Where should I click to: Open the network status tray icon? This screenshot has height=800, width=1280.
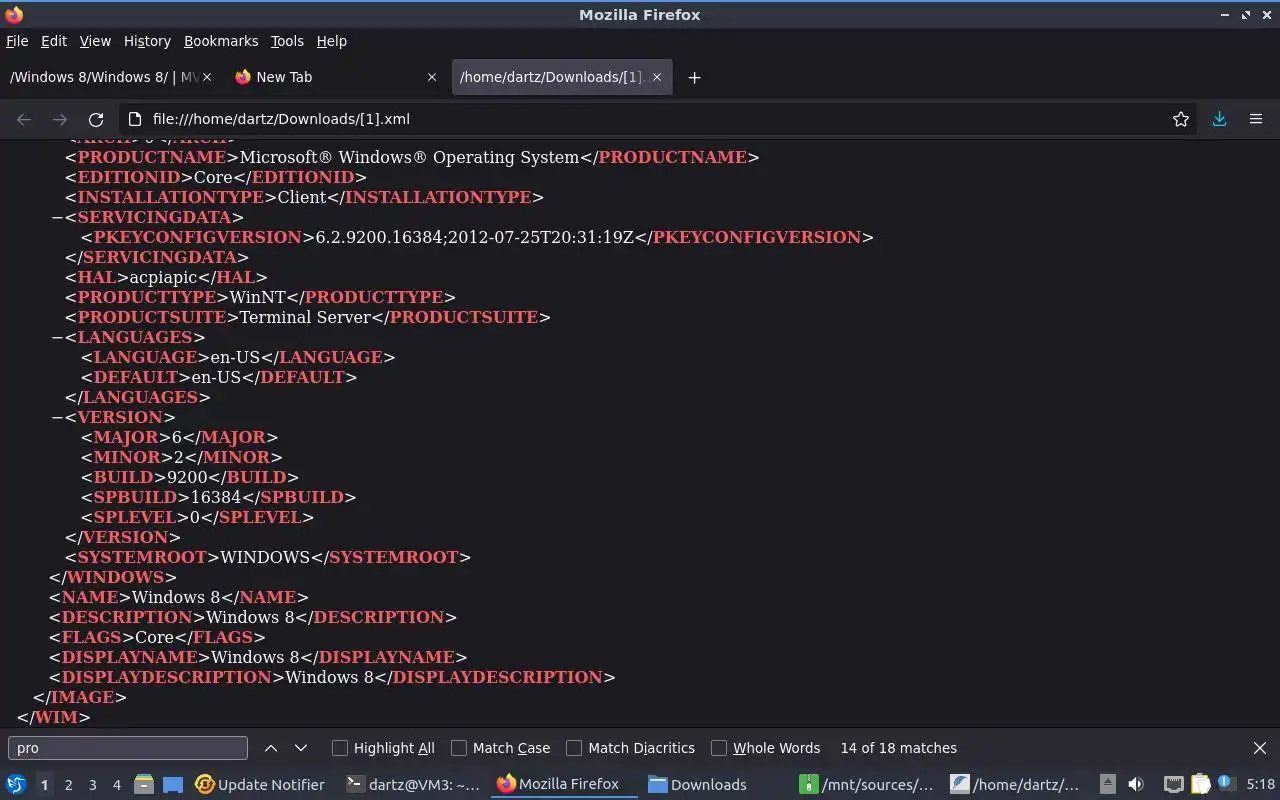(1173, 784)
